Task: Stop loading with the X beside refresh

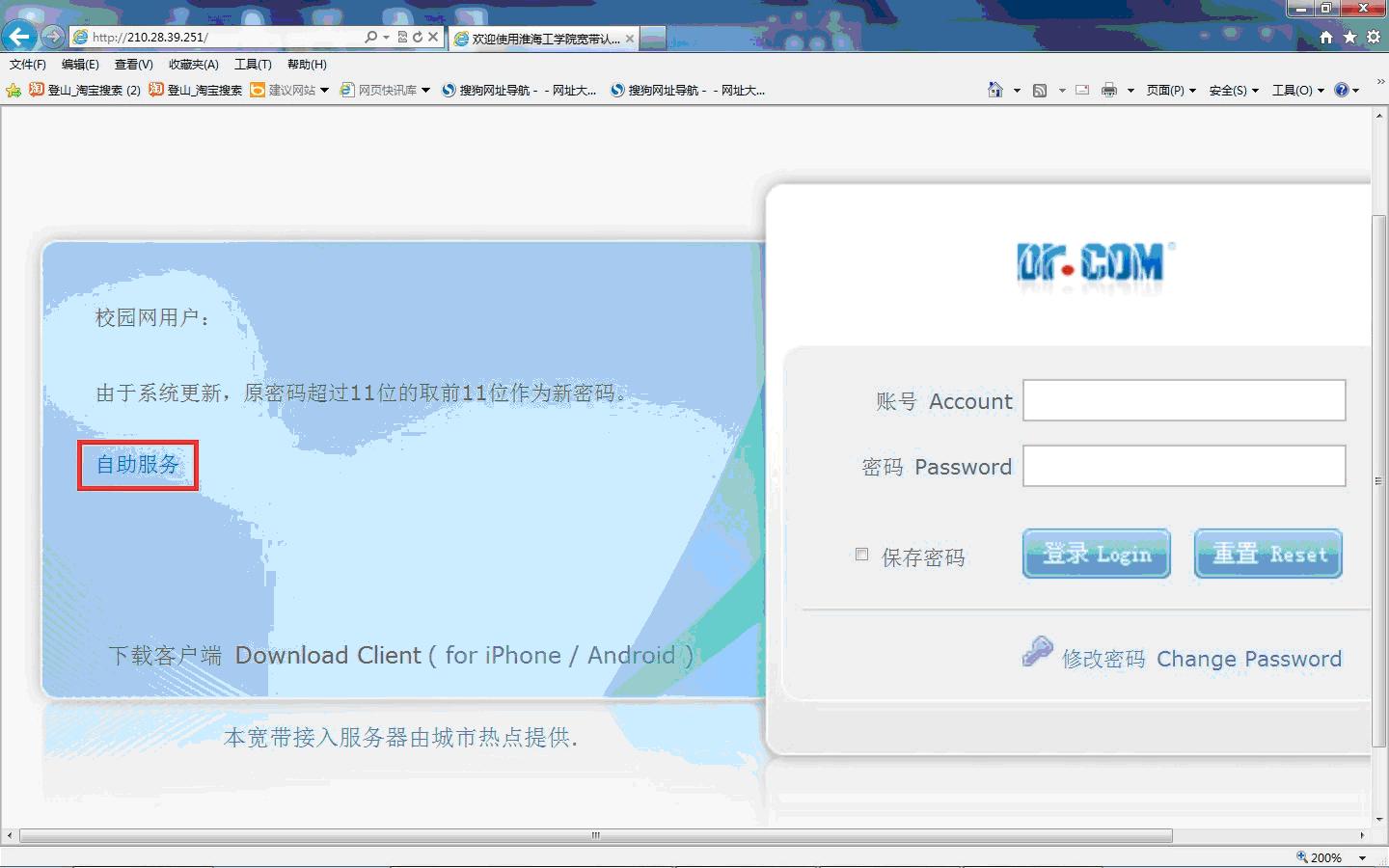Action: (x=433, y=37)
